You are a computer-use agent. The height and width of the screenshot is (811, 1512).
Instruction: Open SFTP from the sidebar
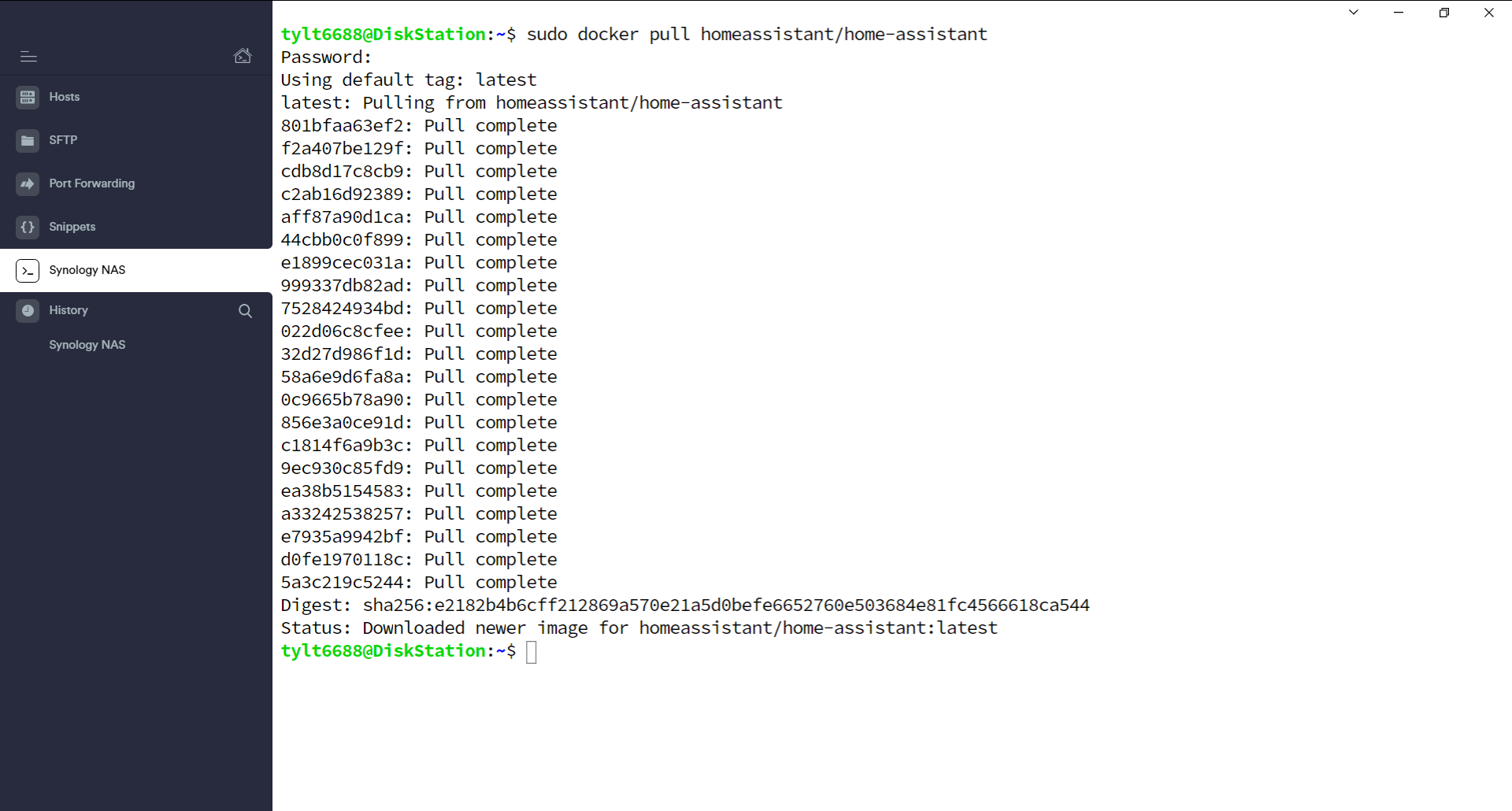pyautogui.click(x=62, y=140)
